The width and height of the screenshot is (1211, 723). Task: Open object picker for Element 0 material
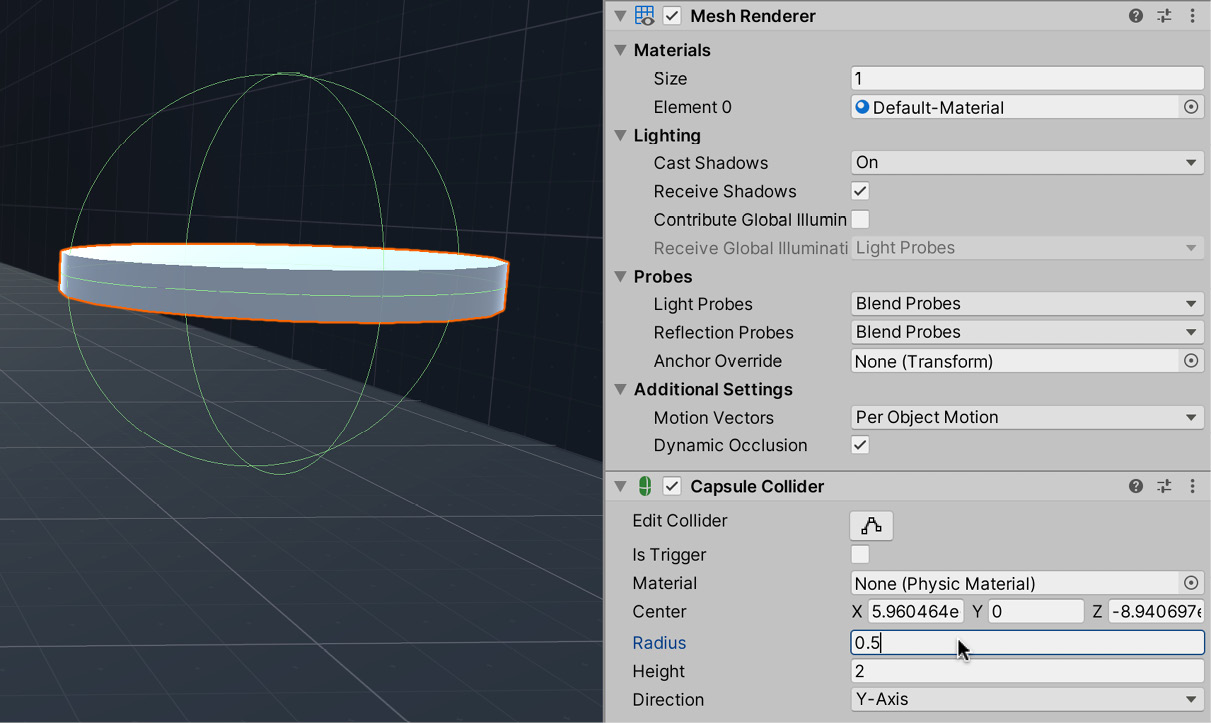coord(1191,107)
